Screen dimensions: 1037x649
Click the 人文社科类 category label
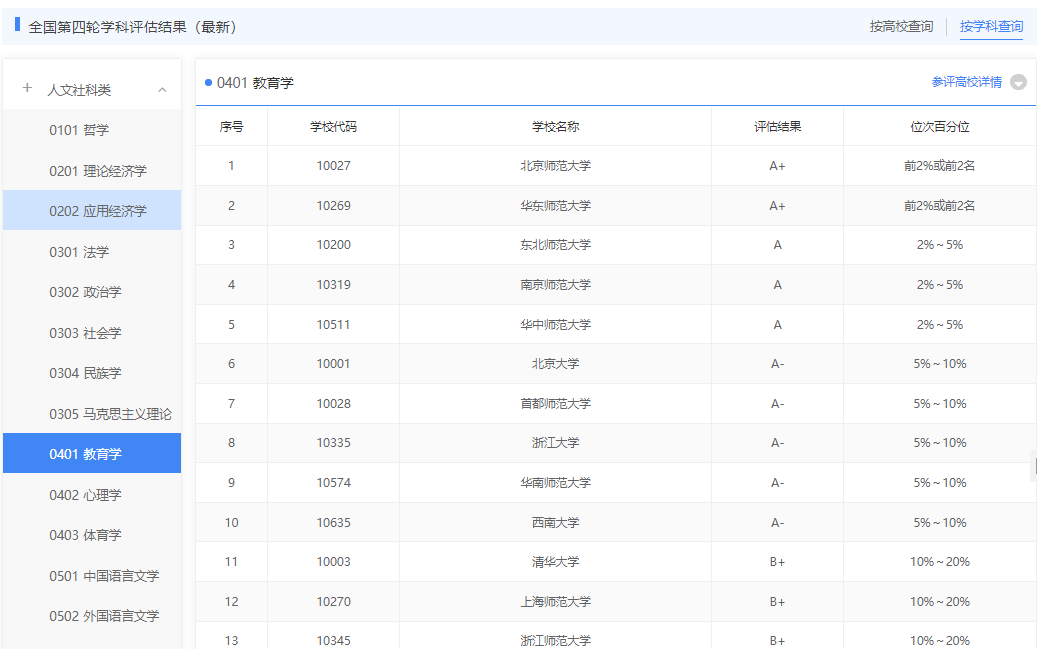(79, 90)
